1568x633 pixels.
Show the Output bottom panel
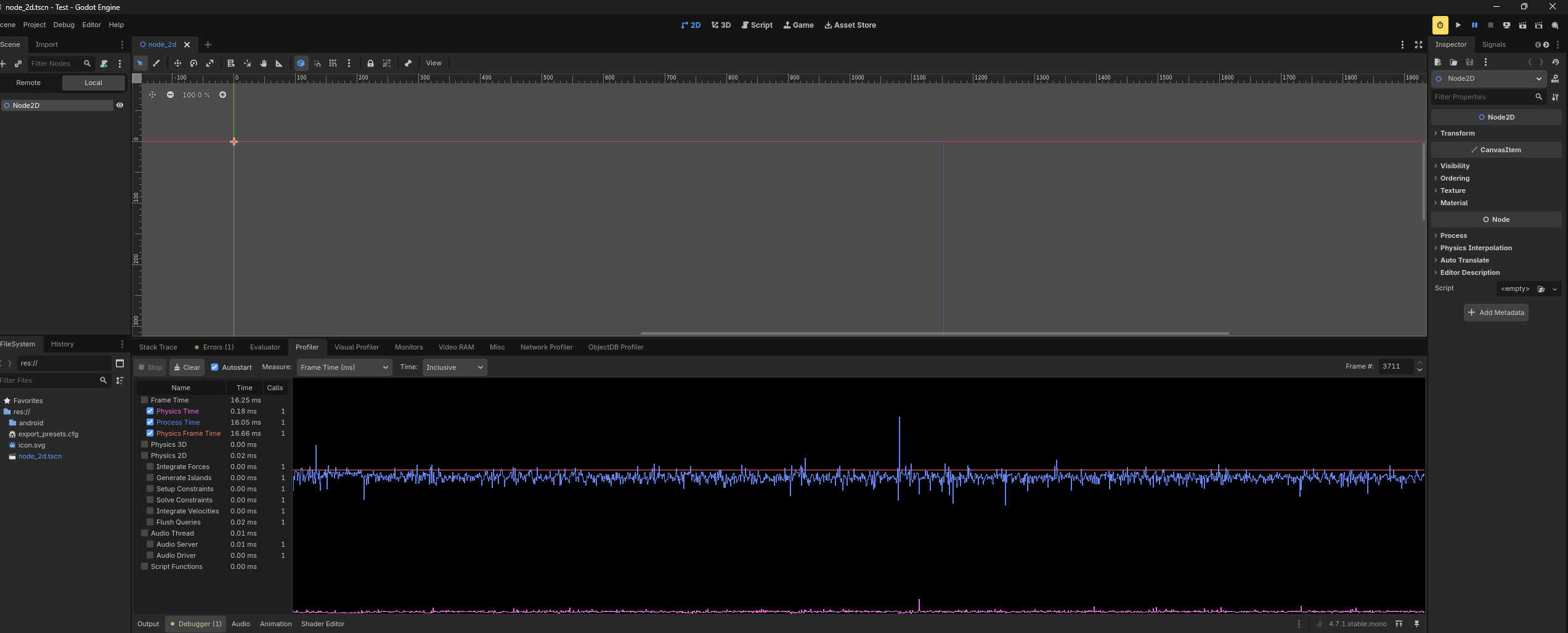[x=148, y=624]
